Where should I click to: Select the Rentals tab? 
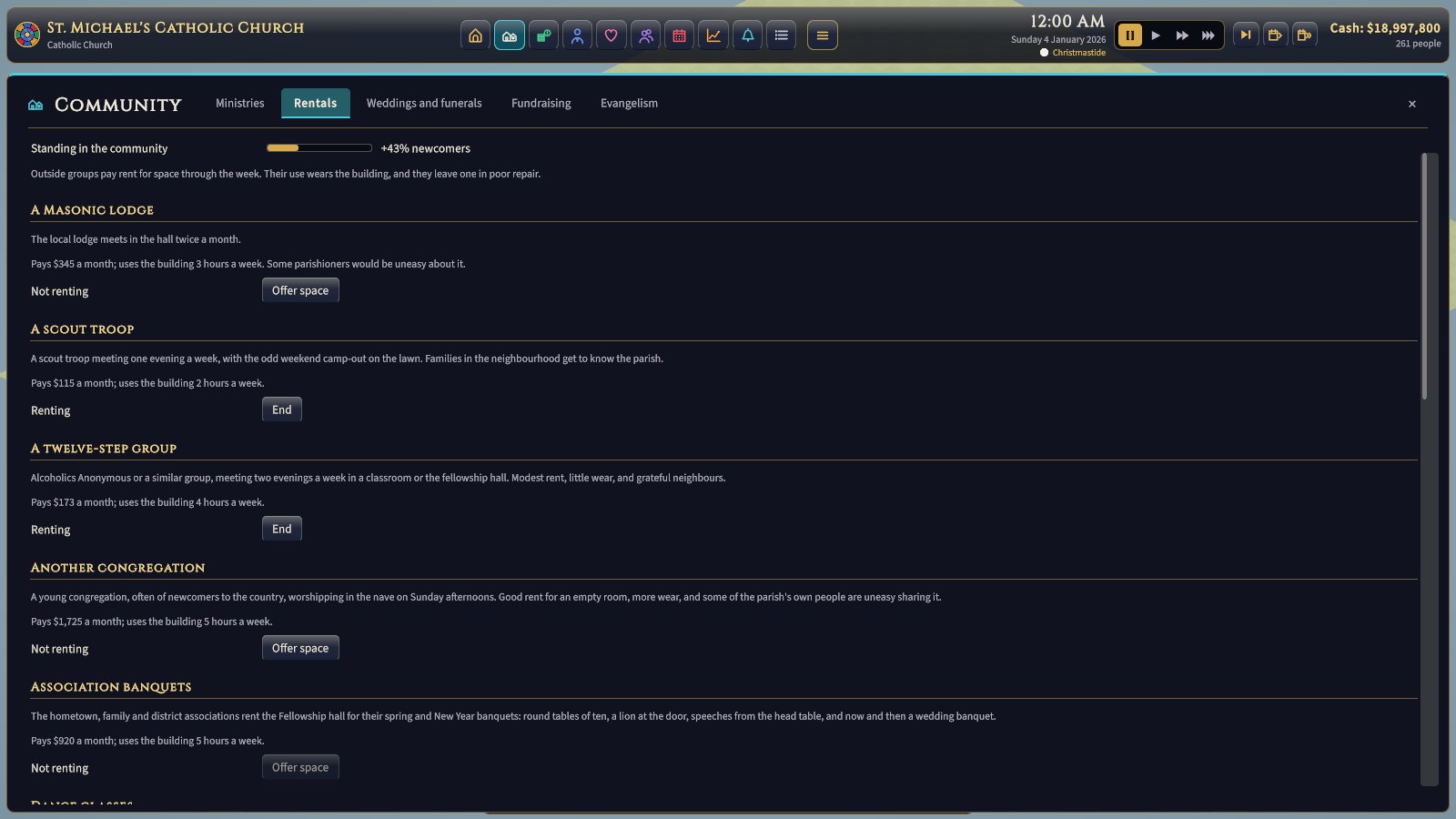(315, 104)
